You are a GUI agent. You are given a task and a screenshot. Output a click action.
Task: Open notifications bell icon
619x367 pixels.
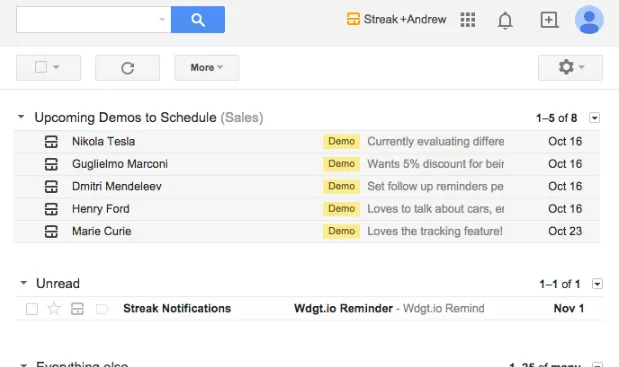point(505,20)
